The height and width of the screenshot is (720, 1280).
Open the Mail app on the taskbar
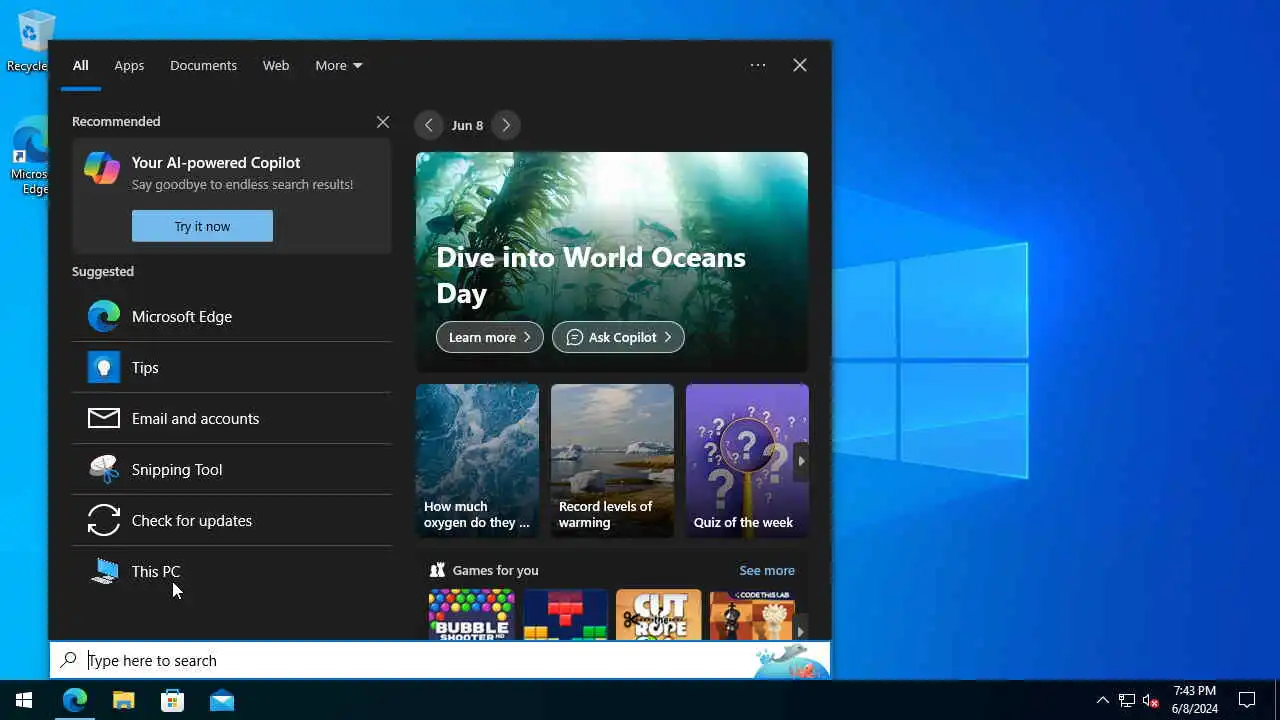[222, 700]
